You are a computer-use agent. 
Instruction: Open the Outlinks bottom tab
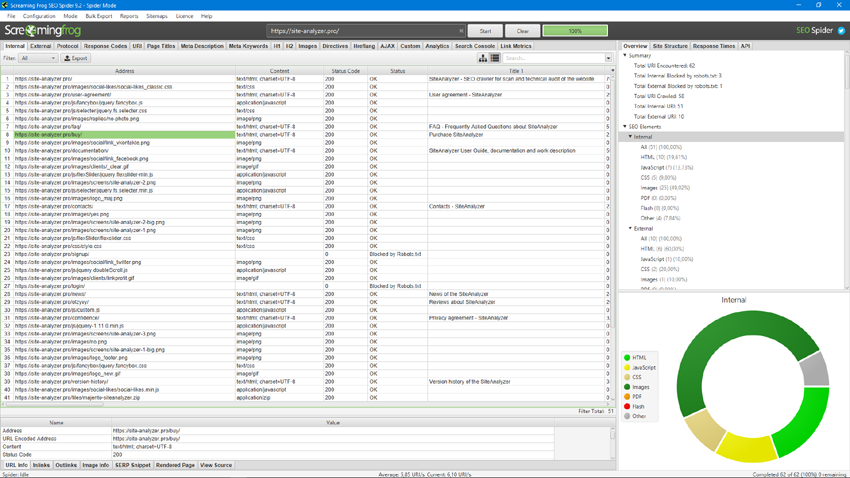pyautogui.click(x=66, y=465)
